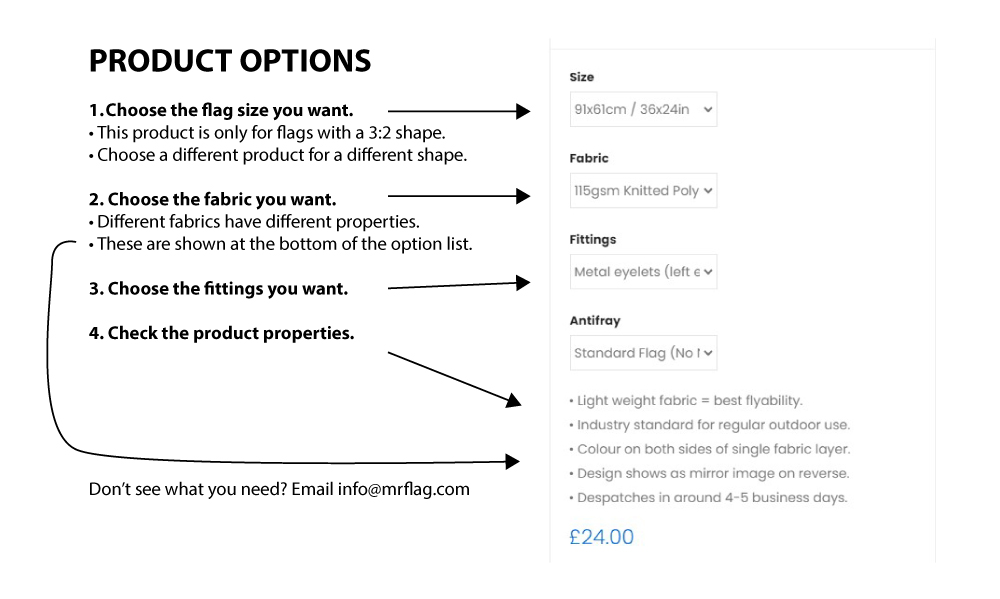This screenshot has height=599, width=1000.
Task: Click the long curved arrow's arrowhead at bottom
Action: click(x=513, y=461)
